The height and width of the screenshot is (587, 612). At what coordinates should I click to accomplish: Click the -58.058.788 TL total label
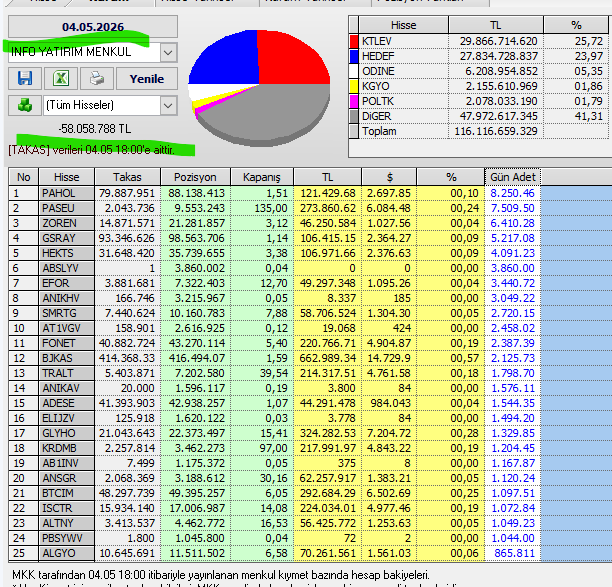tap(95, 129)
